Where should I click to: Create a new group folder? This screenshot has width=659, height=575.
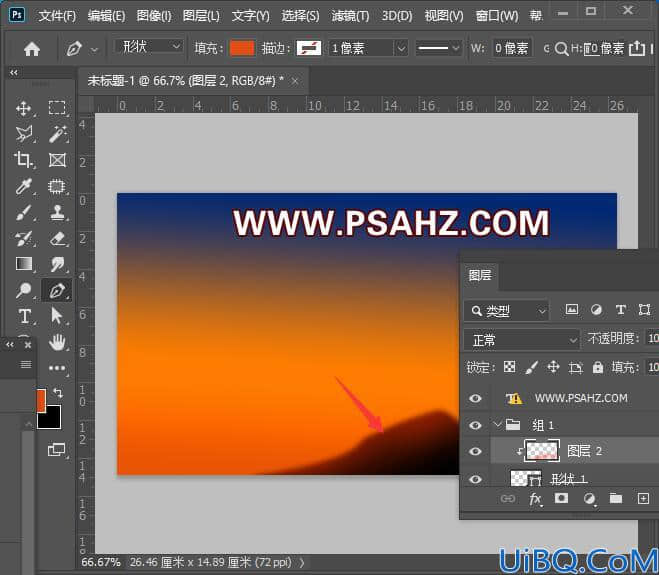pyautogui.click(x=616, y=499)
